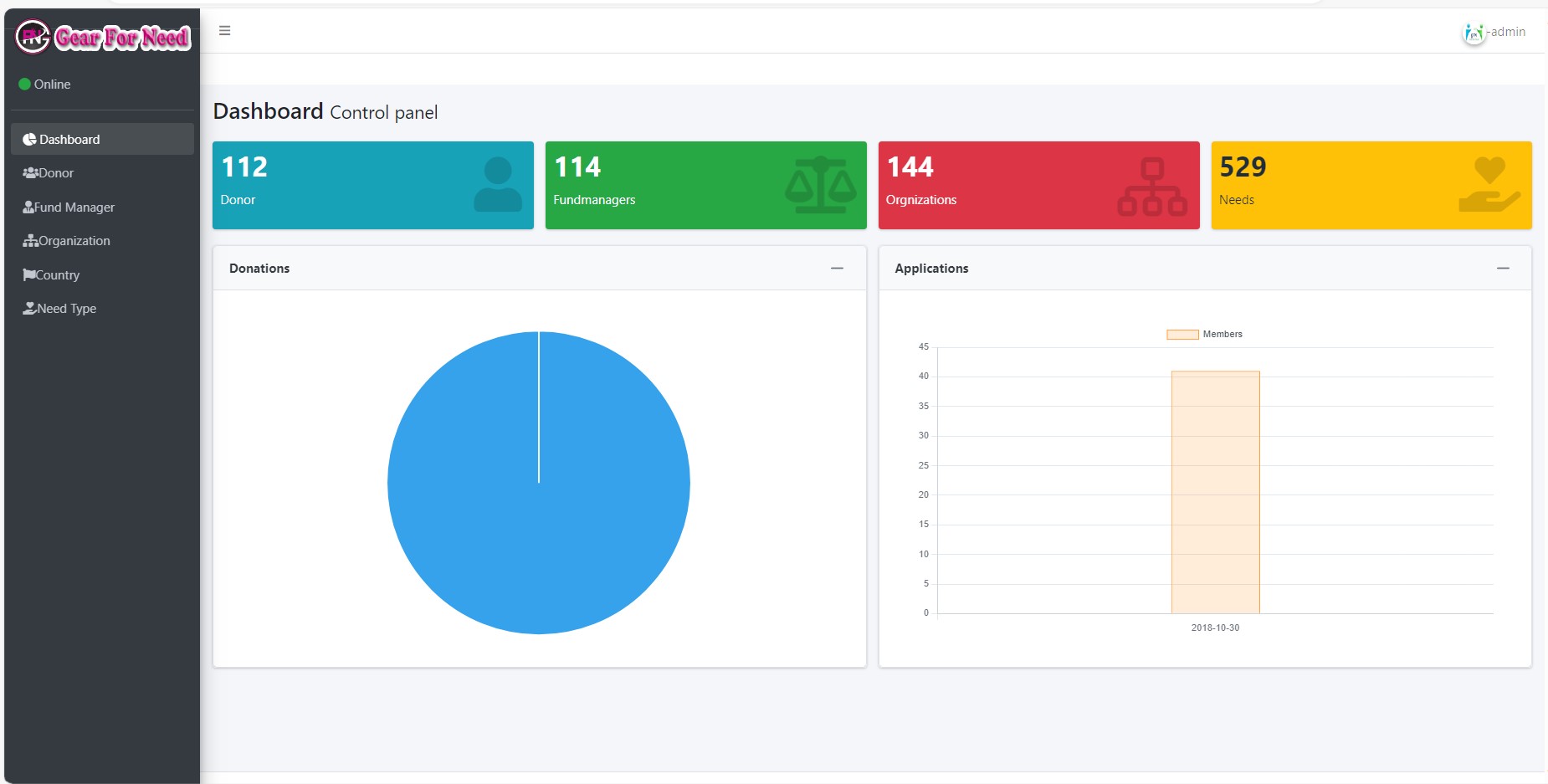
Task: Click the sitemap icon on Orgnizations card
Action: 1152,186
